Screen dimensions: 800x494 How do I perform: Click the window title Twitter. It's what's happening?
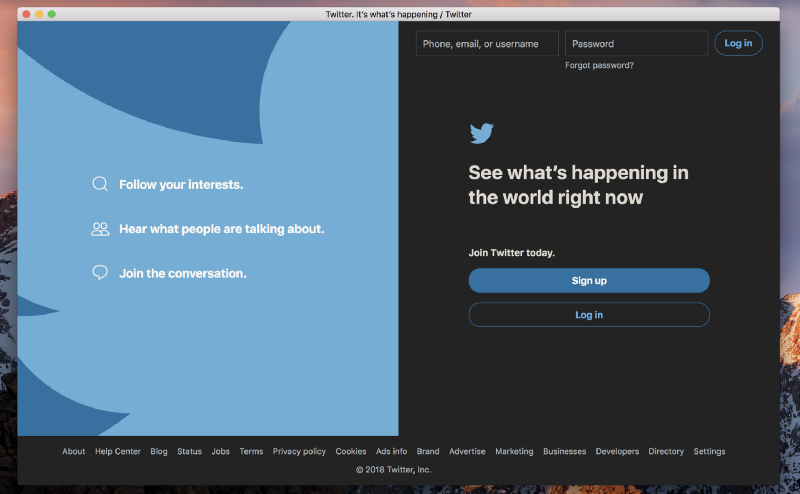click(x=398, y=14)
